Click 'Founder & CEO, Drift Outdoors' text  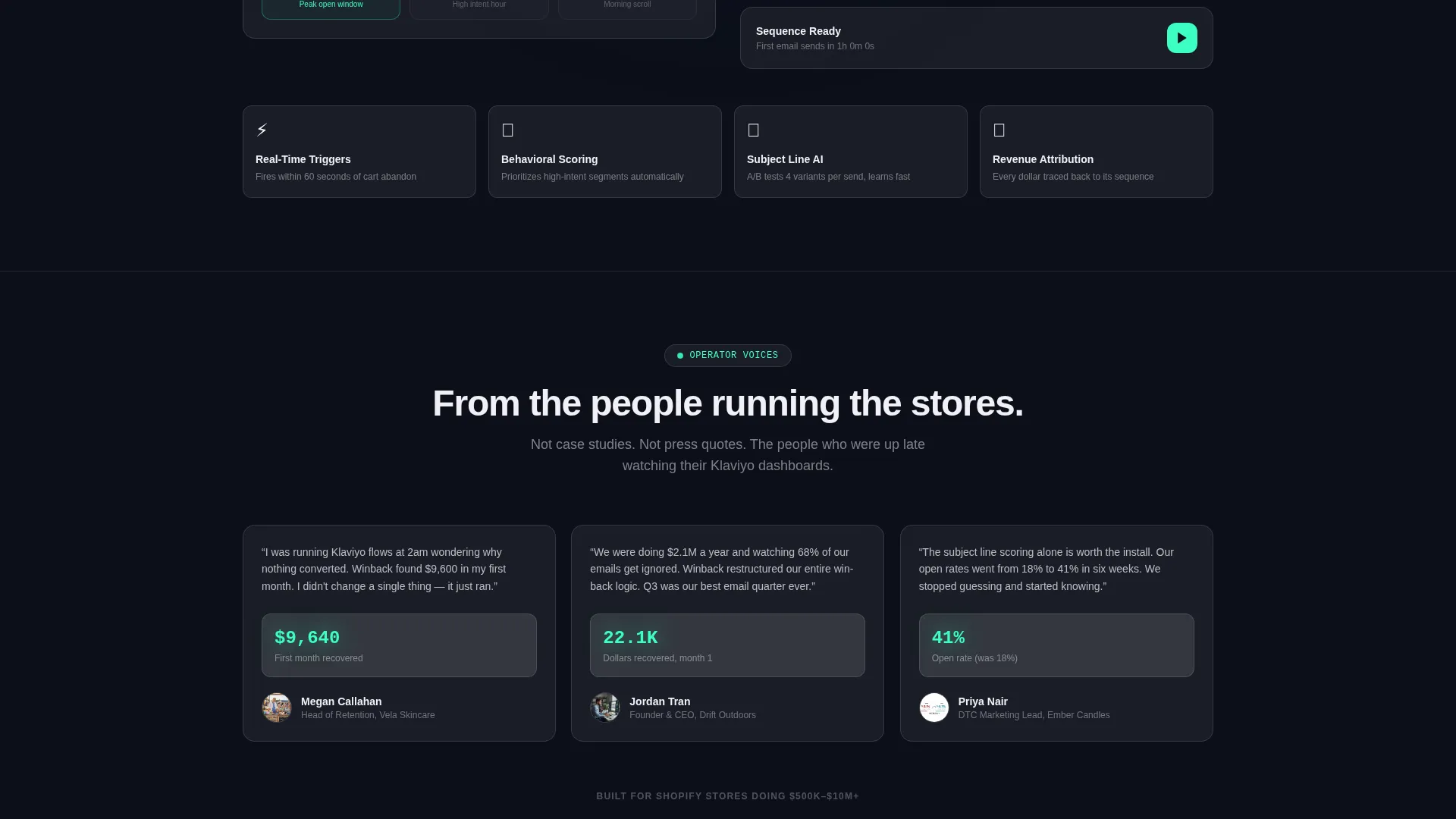click(x=692, y=715)
